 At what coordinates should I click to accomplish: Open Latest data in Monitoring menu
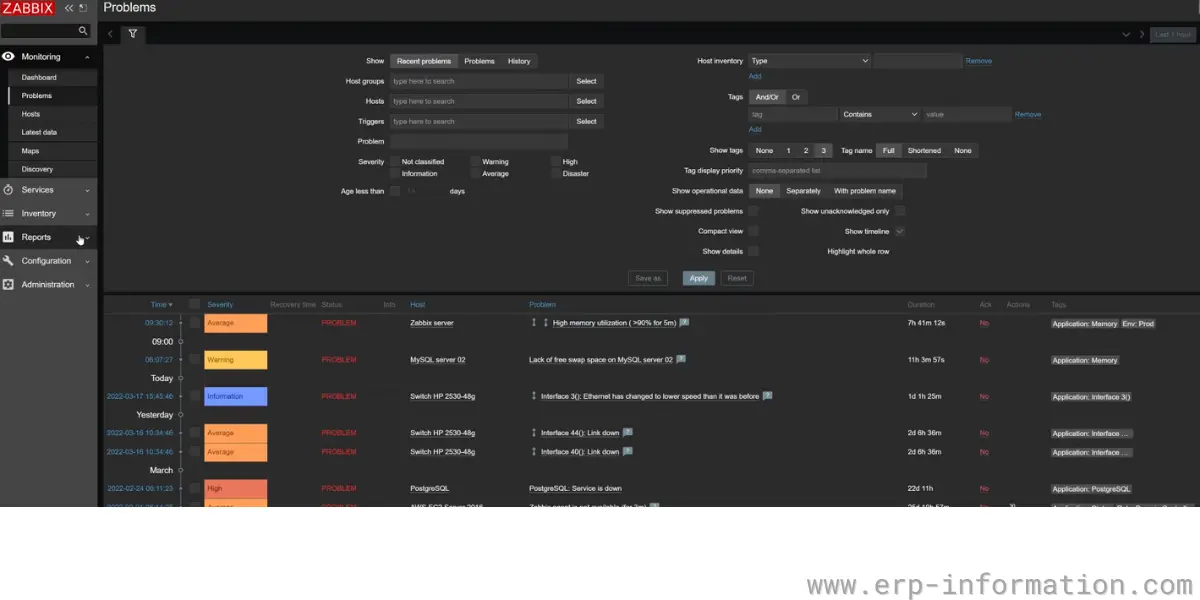[39, 132]
